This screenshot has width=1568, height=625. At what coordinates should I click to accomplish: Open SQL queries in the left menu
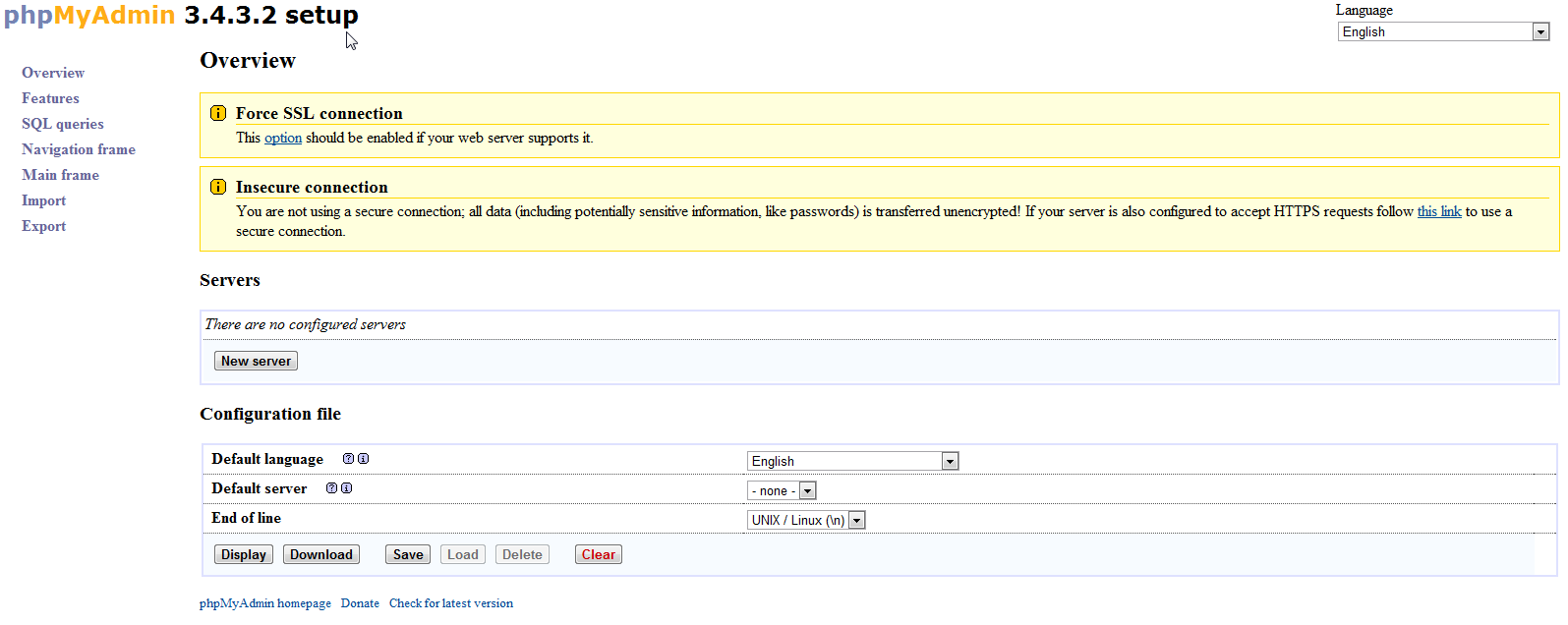[63, 124]
